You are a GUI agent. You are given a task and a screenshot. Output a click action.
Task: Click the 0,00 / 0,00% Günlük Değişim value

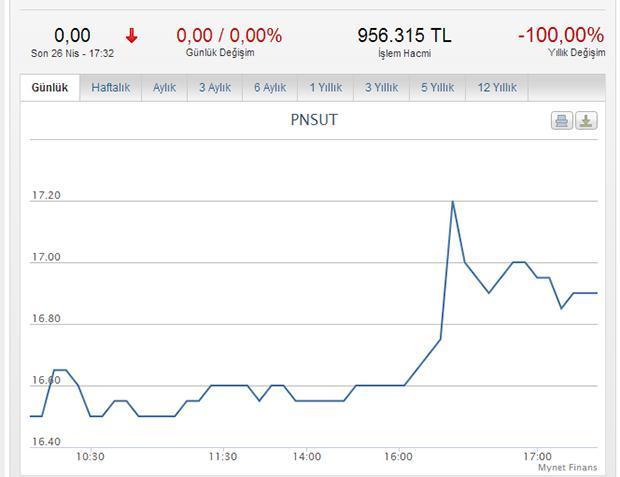coord(229,36)
